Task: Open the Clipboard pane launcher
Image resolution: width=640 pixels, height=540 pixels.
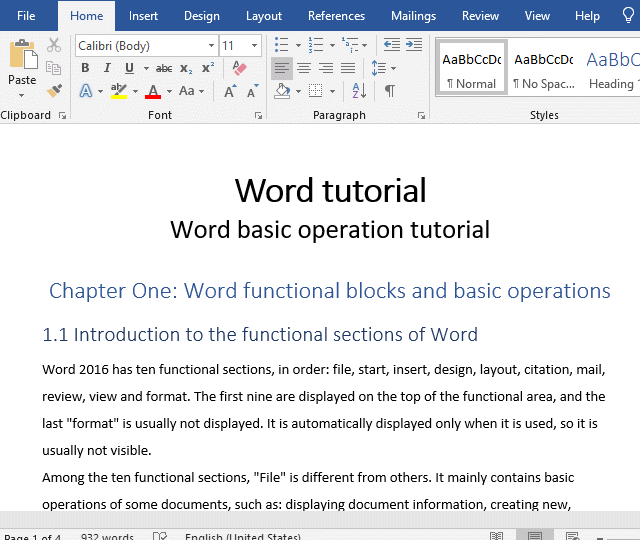Action: tap(62, 116)
